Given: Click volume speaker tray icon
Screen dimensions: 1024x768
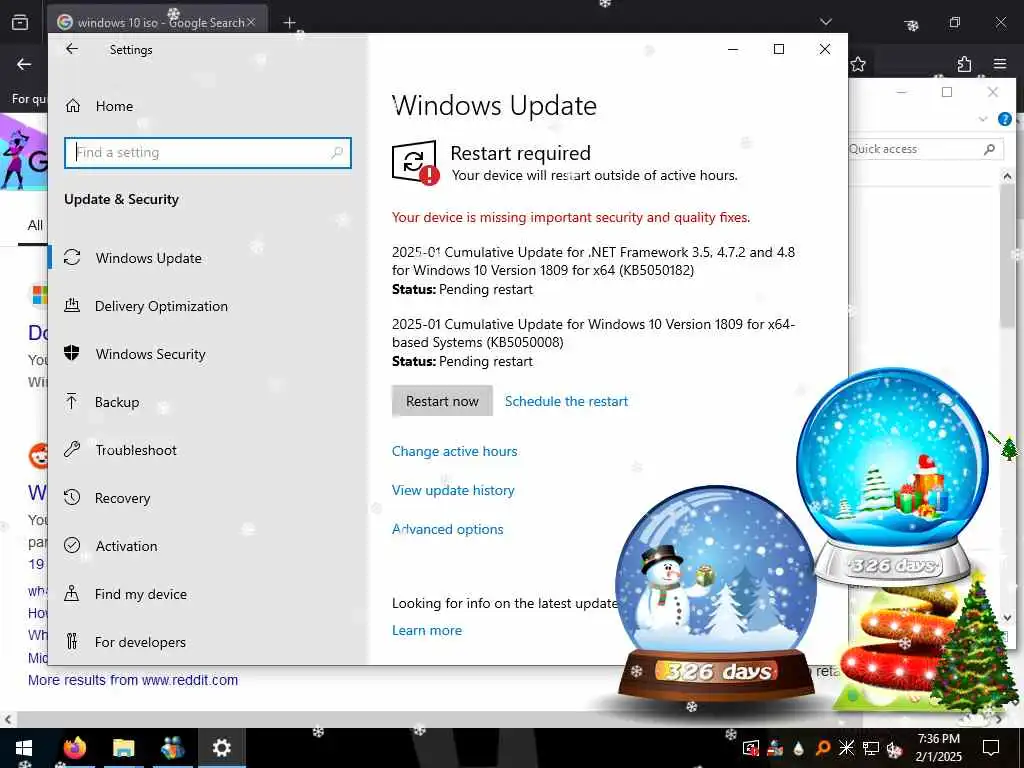Looking at the screenshot, I should [894, 748].
